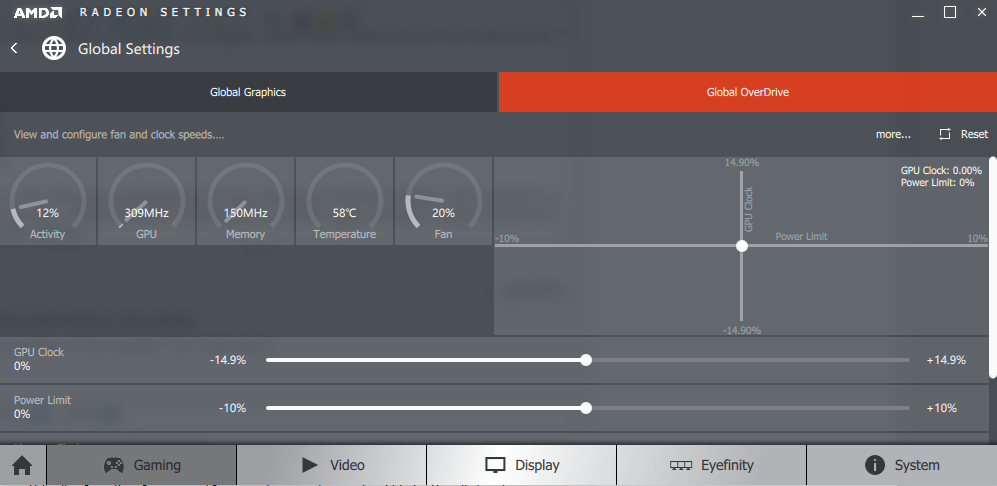Image resolution: width=997 pixels, height=486 pixels.
Task: Click the graph's center control point
Action: tap(741, 246)
